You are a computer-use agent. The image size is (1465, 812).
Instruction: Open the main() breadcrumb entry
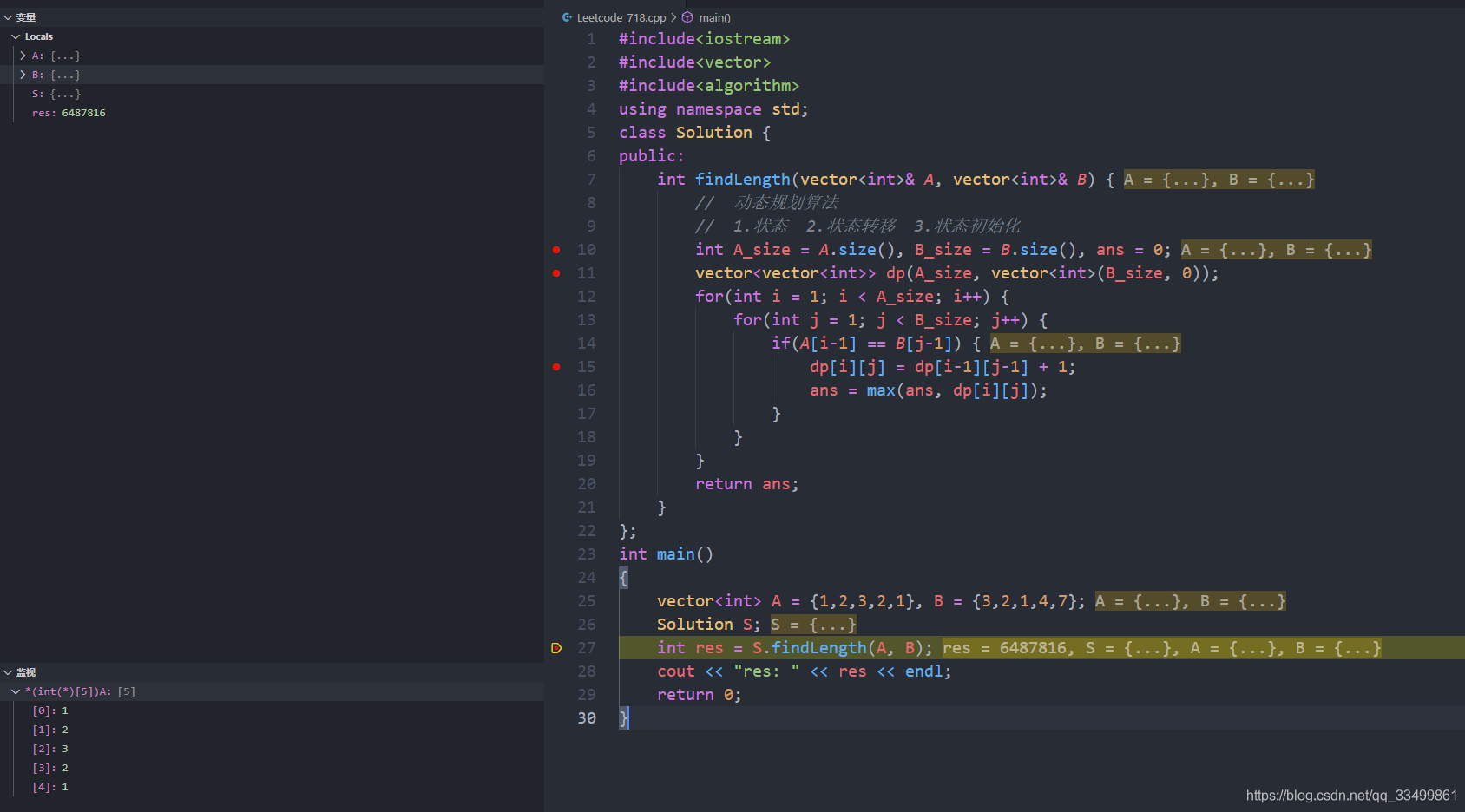[715, 17]
